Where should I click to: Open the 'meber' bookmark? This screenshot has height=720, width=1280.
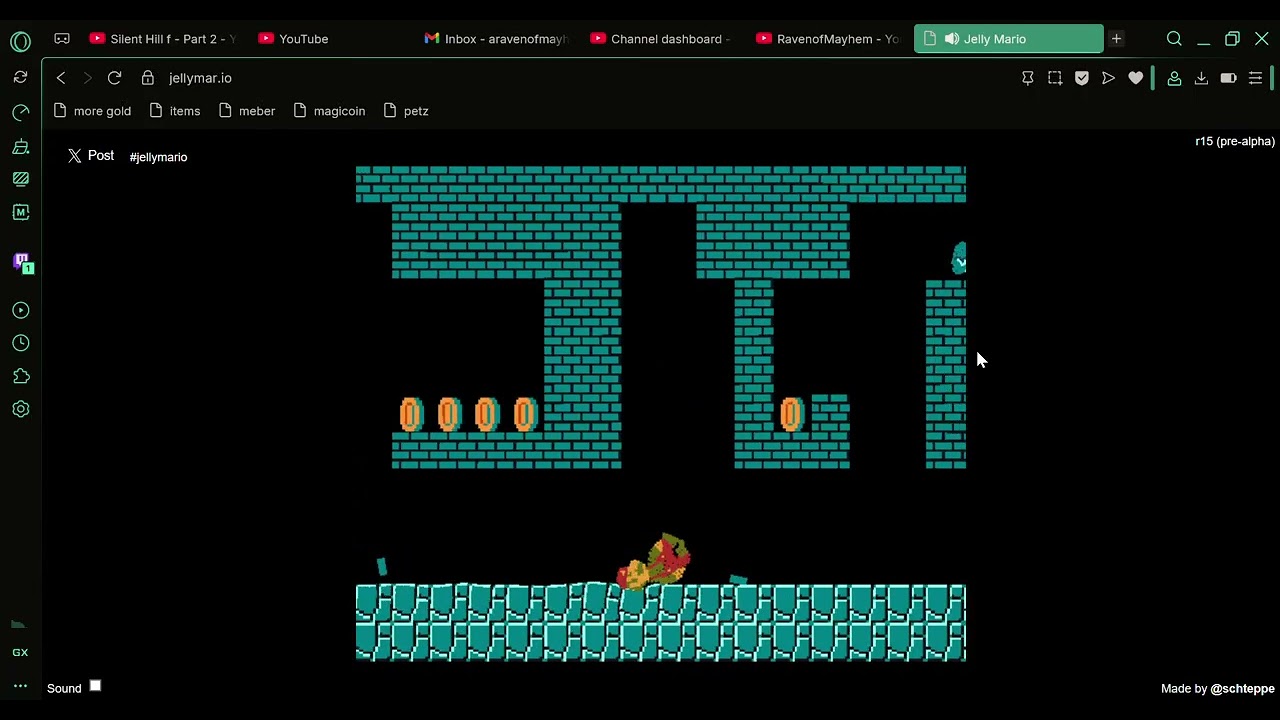[246, 111]
